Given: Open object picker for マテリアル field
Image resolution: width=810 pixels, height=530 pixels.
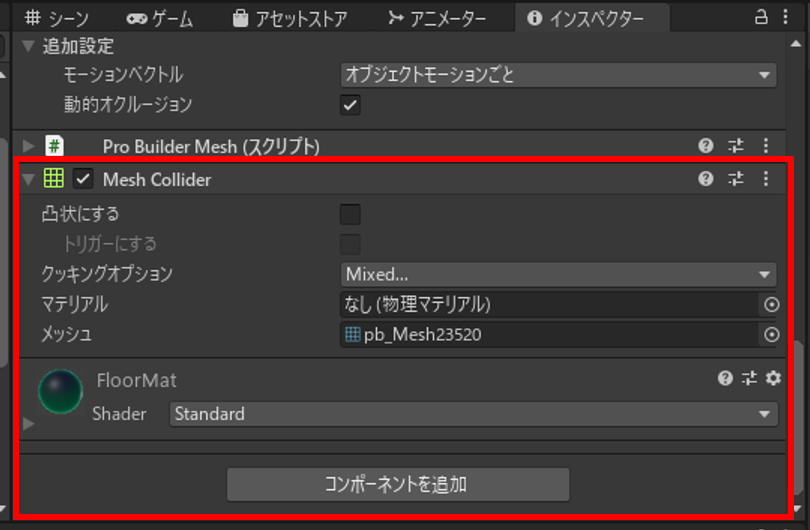Looking at the screenshot, I should (x=771, y=305).
